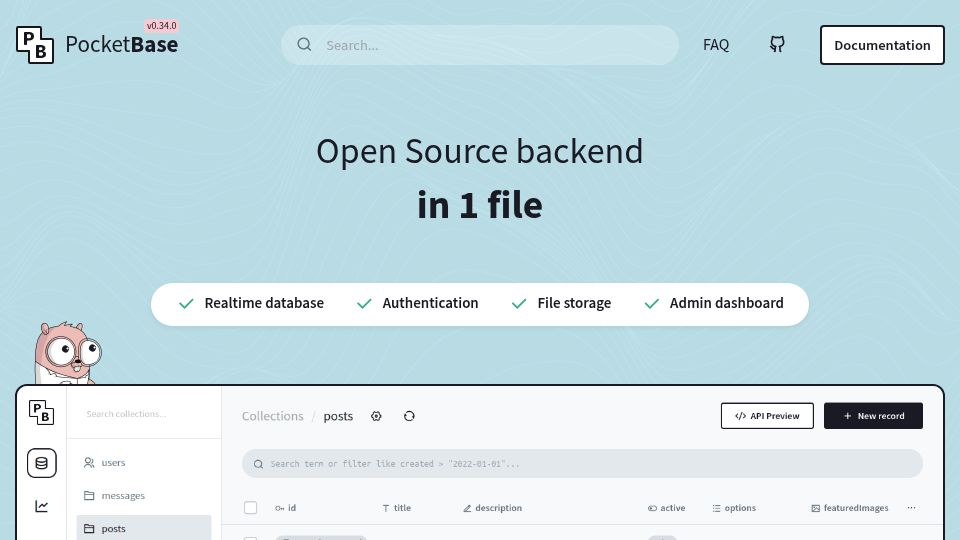Click the search magnifier icon in header

click(304, 45)
